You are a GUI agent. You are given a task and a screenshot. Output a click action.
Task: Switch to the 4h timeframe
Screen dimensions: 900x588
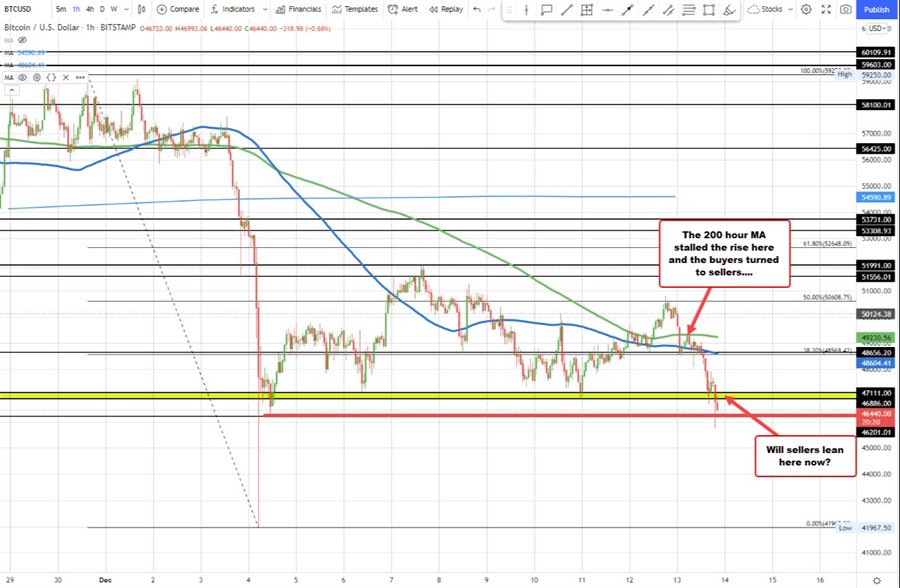(x=90, y=9)
